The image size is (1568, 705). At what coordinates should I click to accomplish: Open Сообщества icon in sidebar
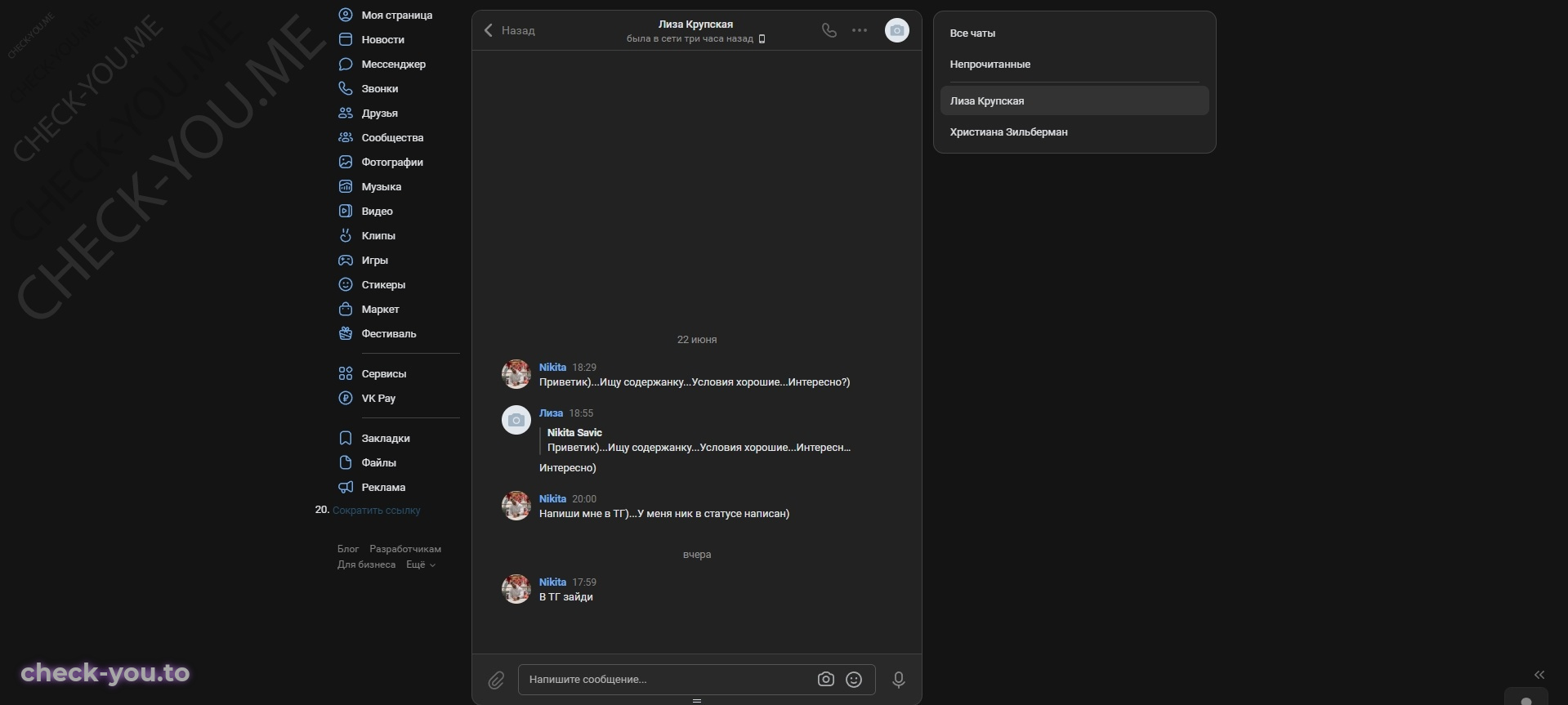click(346, 137)
